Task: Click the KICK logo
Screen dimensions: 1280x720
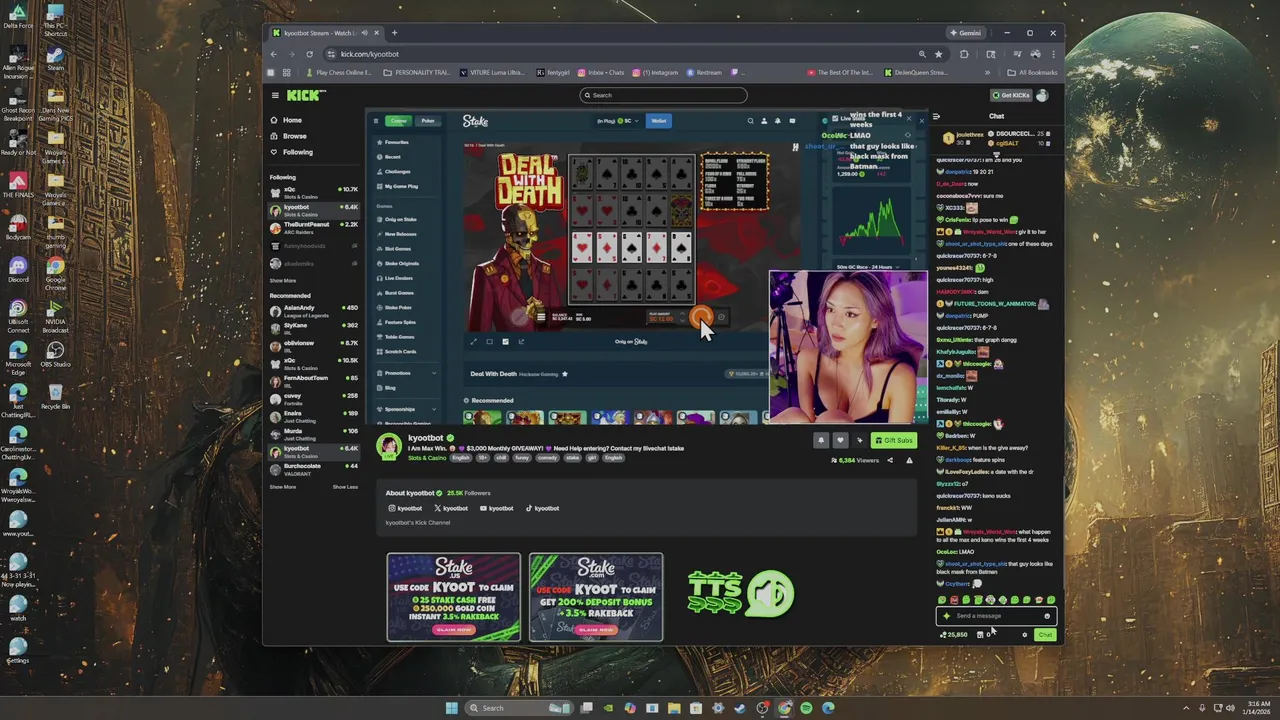Action: coord(306,95)
